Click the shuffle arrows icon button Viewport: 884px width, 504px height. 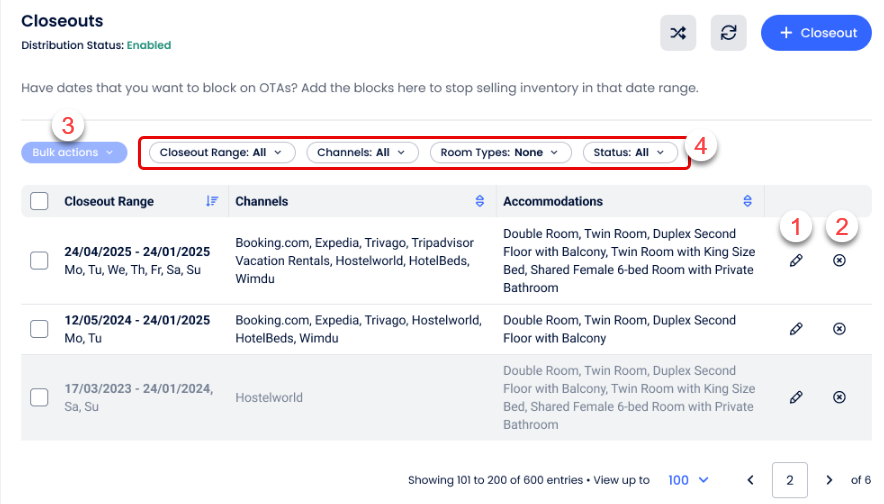pos(678,33)
